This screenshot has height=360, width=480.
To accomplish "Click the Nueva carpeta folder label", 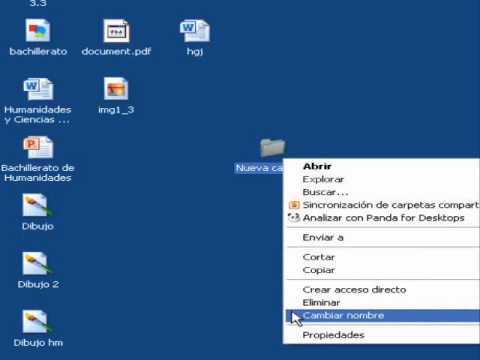I will [259, 168].
